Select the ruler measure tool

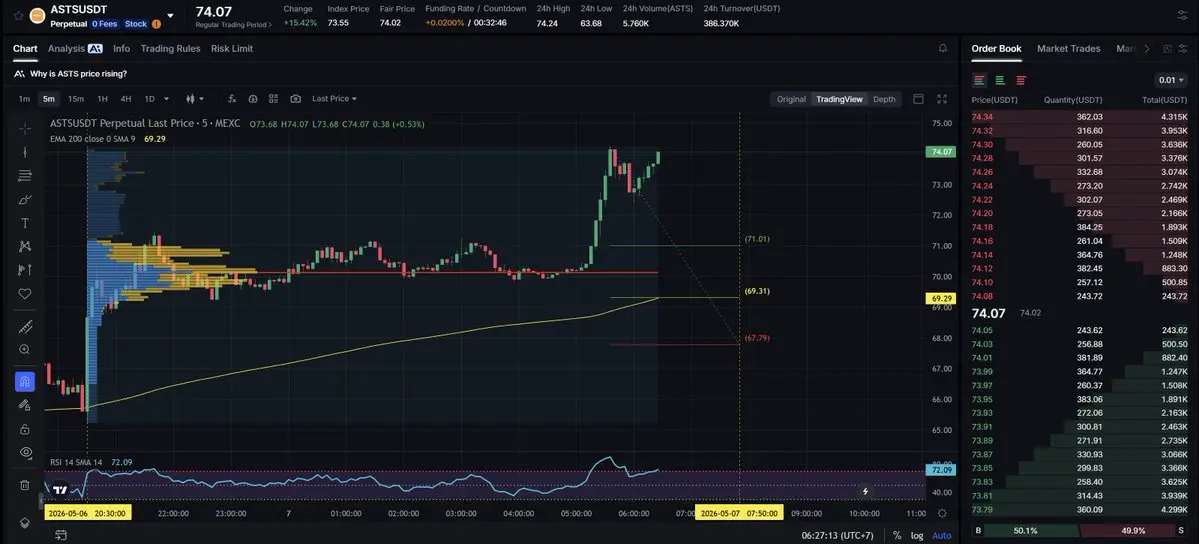click(24, 327)
